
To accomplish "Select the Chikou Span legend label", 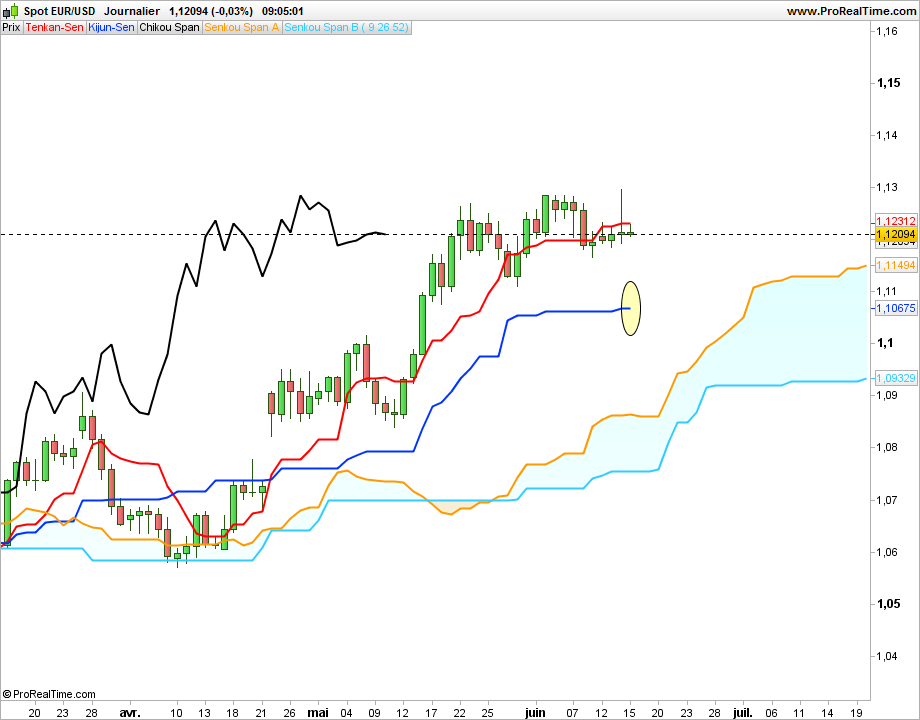I will [x=170, y=28].
